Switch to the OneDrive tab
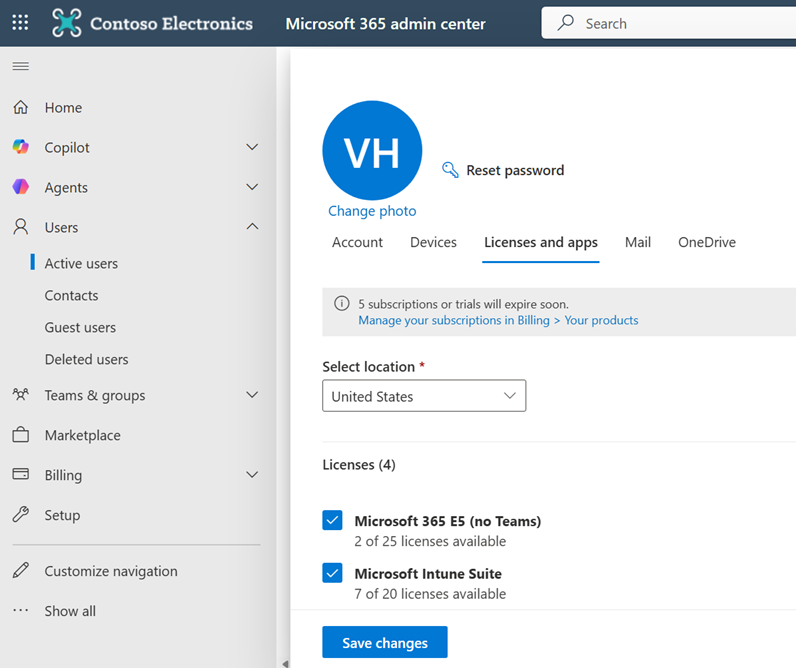This screenshot has height=668, width=797. (707, 242)
